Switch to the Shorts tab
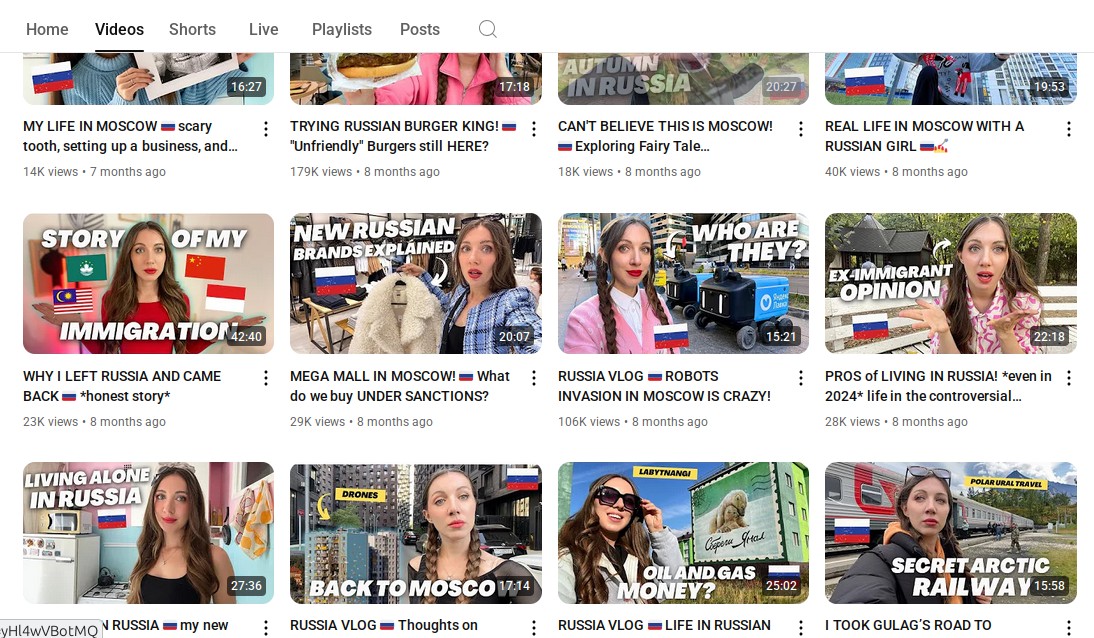Screen dimensions: 1094x638 coord(192,29)
